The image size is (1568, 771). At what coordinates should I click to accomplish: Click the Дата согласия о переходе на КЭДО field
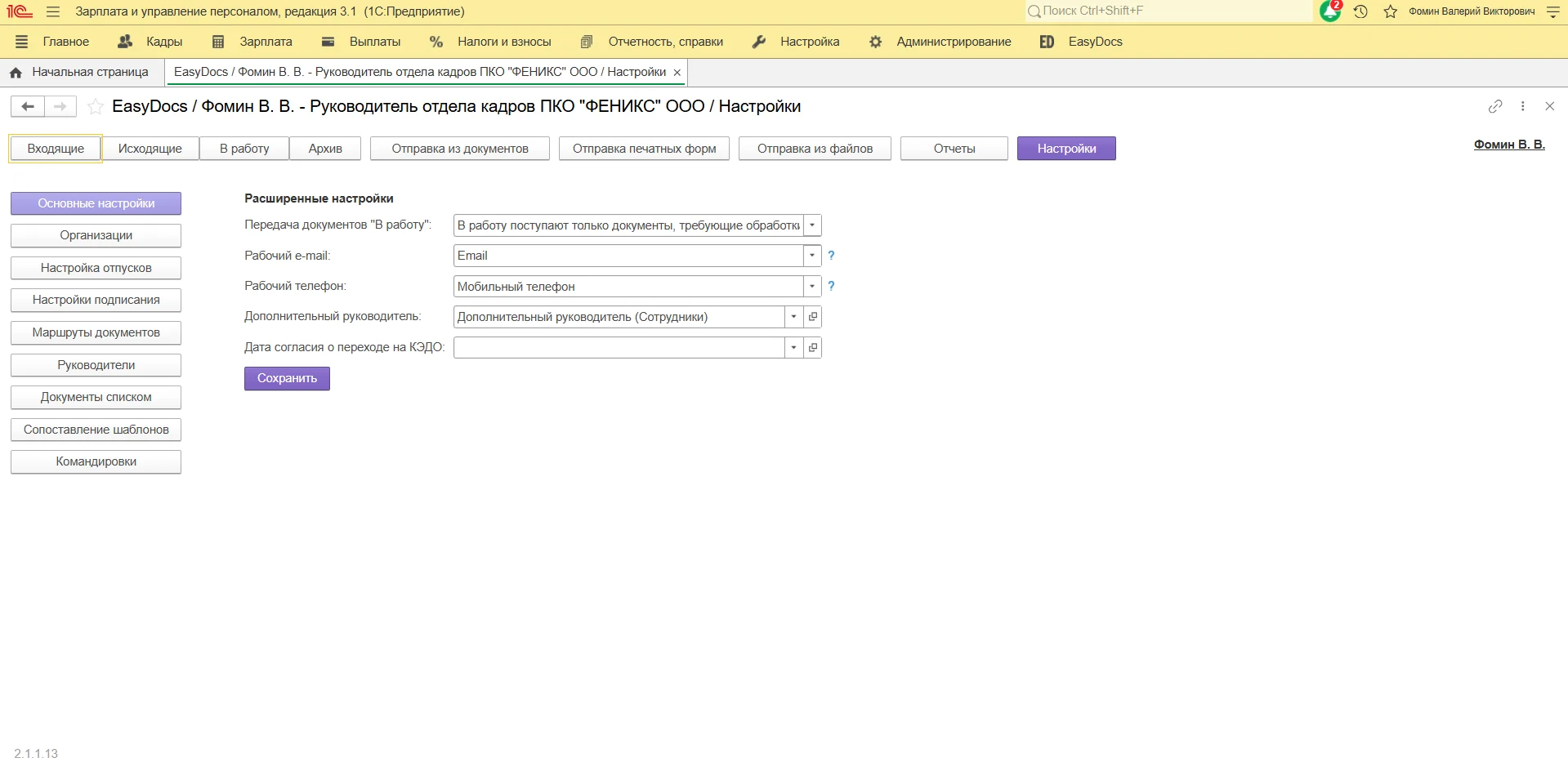[x=619, y=348]
